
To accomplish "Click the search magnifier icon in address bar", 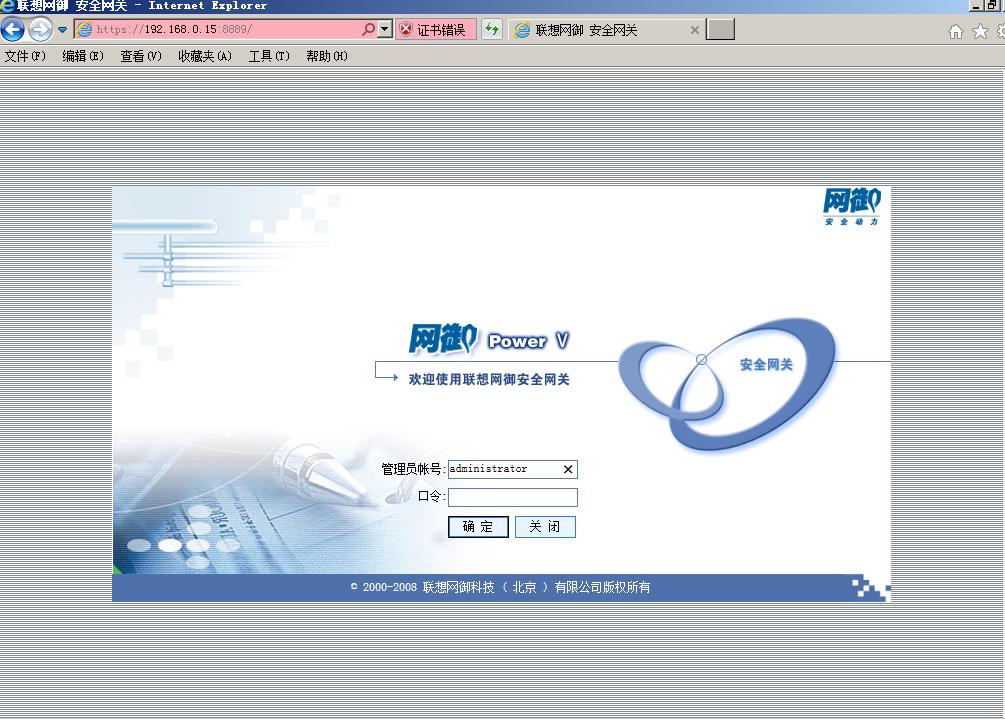I will (369, 29).
